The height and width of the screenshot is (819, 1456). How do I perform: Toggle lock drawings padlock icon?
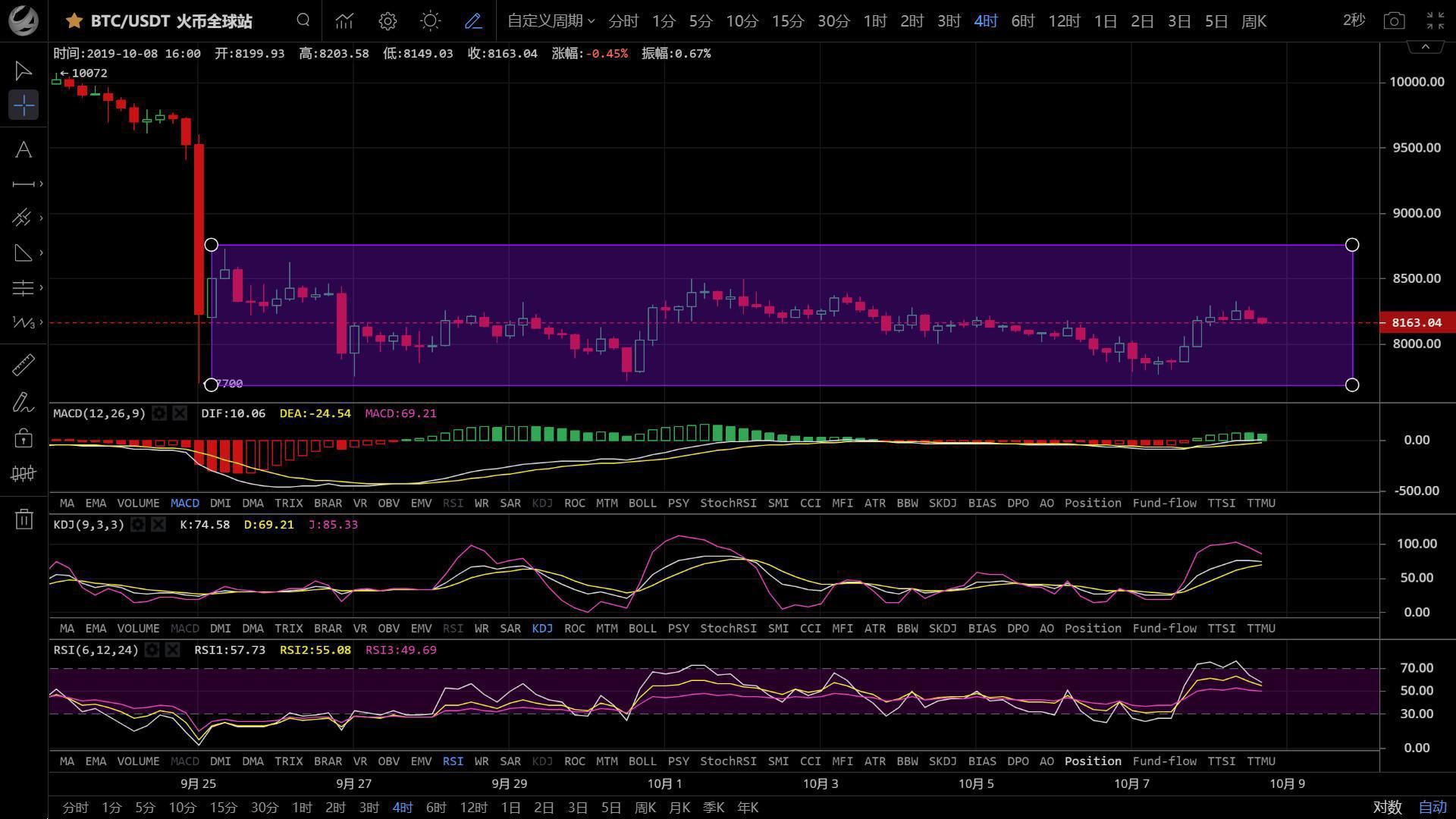[24, 438]
